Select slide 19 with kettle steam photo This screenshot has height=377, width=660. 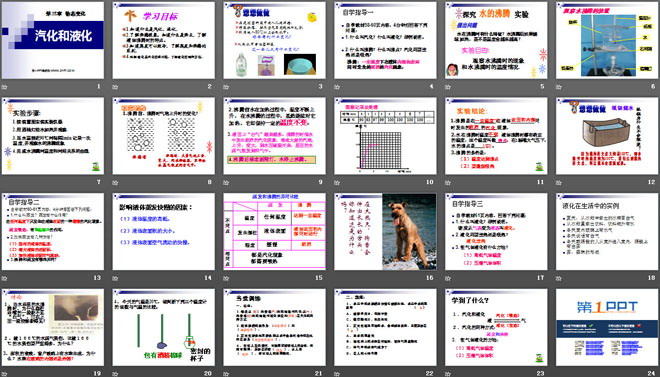(53, 327)
